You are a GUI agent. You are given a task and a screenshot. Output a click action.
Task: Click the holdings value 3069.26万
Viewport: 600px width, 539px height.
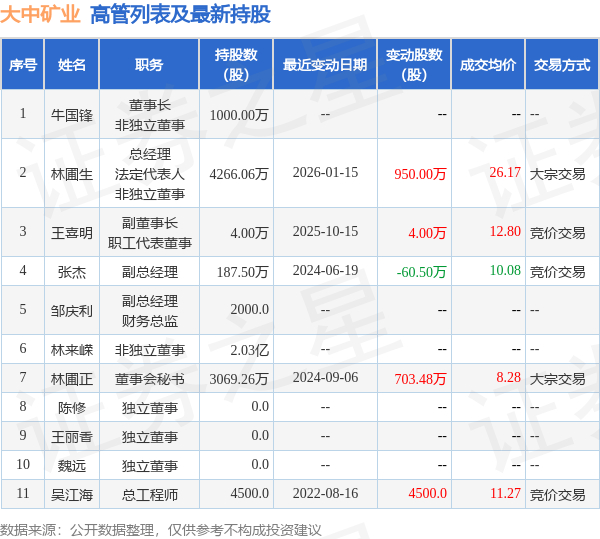pos(239,379)
